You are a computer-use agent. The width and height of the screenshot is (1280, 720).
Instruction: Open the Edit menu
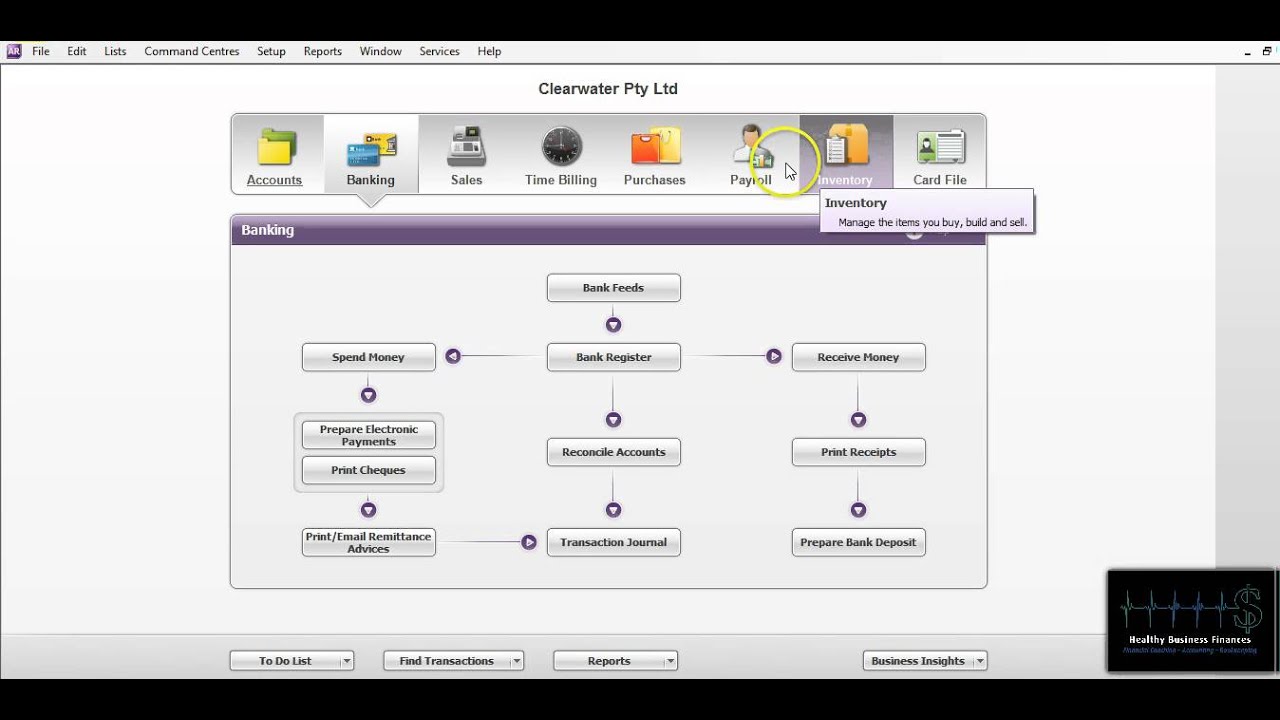click(77, 51)
